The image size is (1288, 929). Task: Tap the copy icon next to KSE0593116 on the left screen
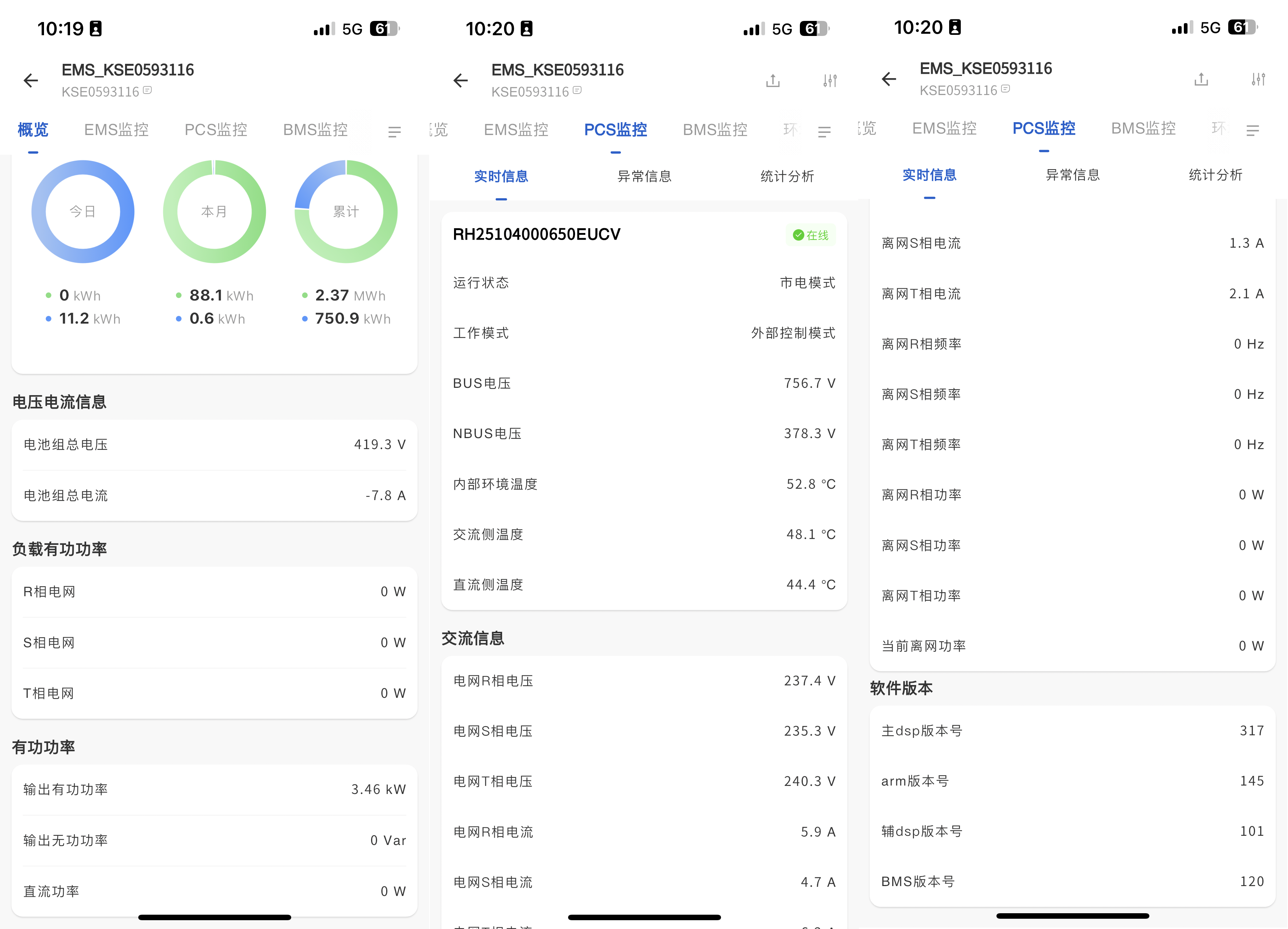tap(148, 90)
